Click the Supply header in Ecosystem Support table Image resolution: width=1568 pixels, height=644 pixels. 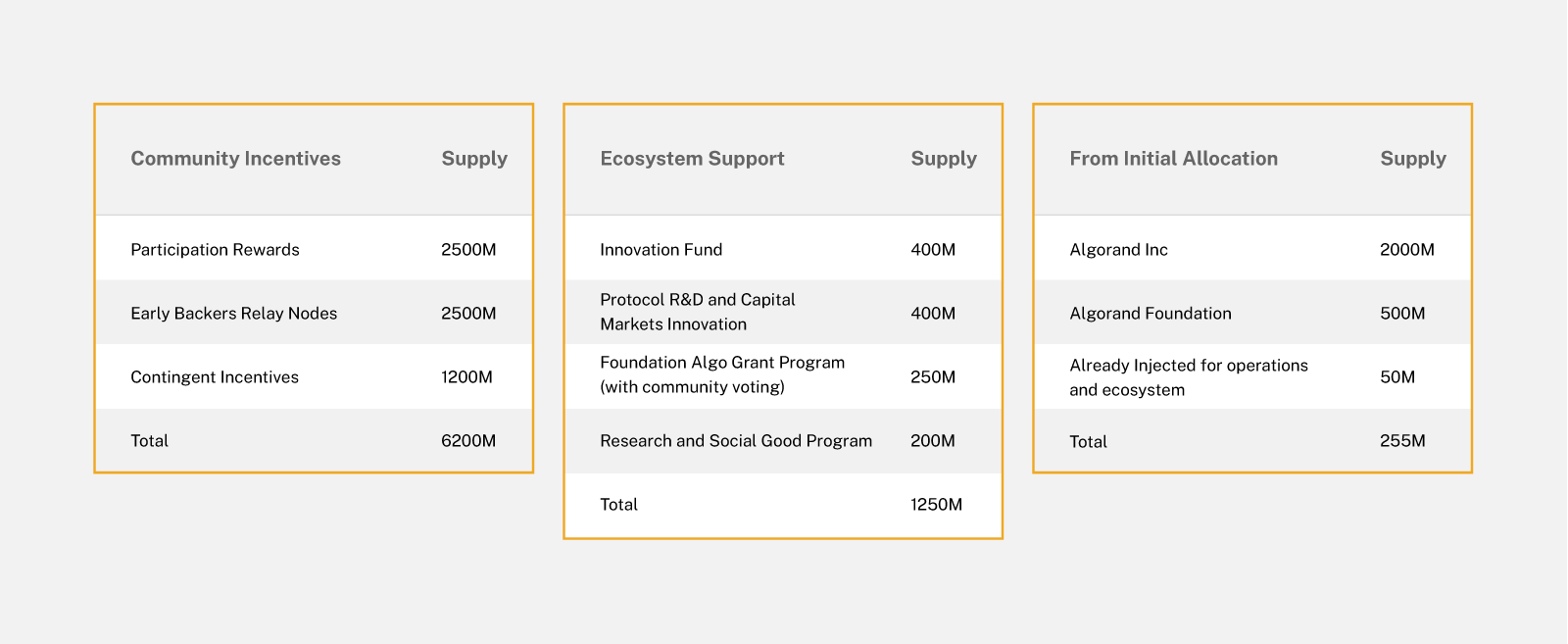click(x=943, y=159)
